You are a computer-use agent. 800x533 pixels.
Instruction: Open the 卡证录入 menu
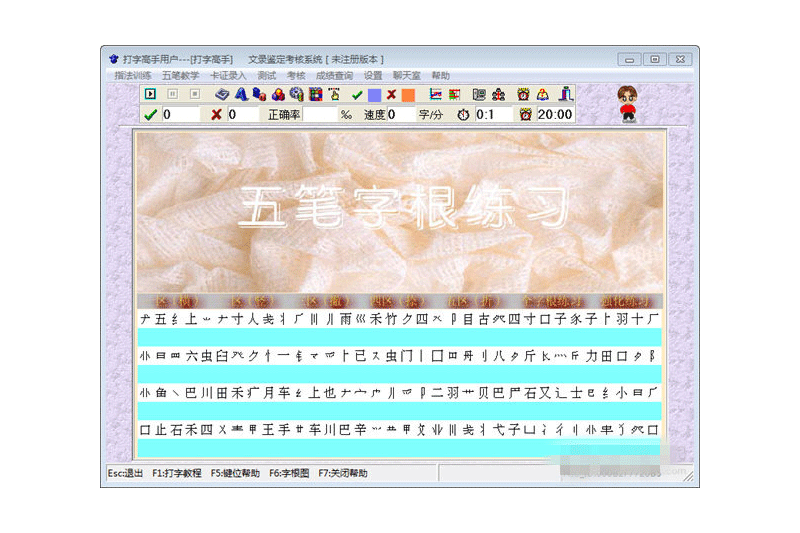pos(228,75)
